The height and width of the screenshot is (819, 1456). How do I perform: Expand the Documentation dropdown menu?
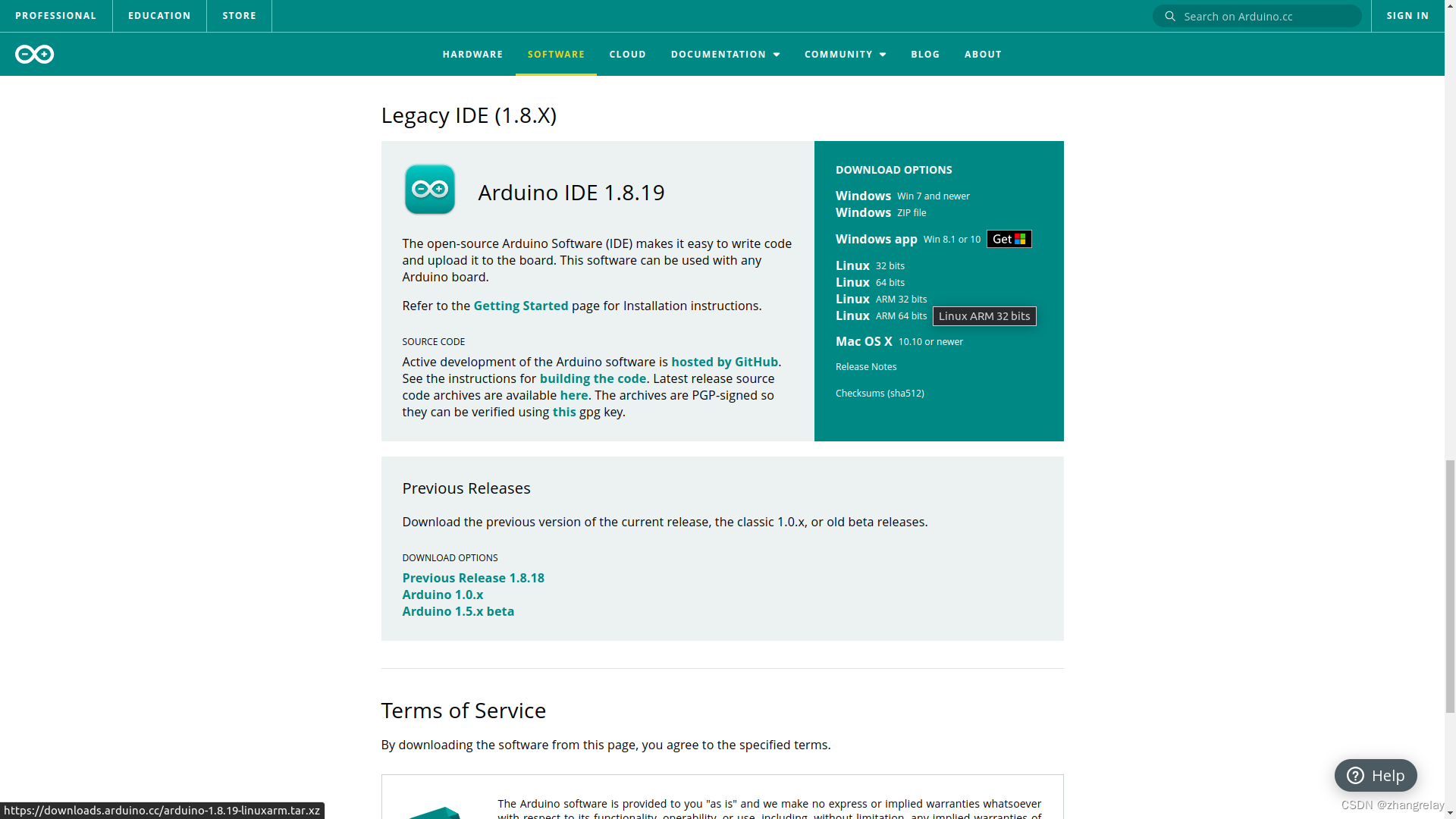pyautogui.click(x=725, y=54)
